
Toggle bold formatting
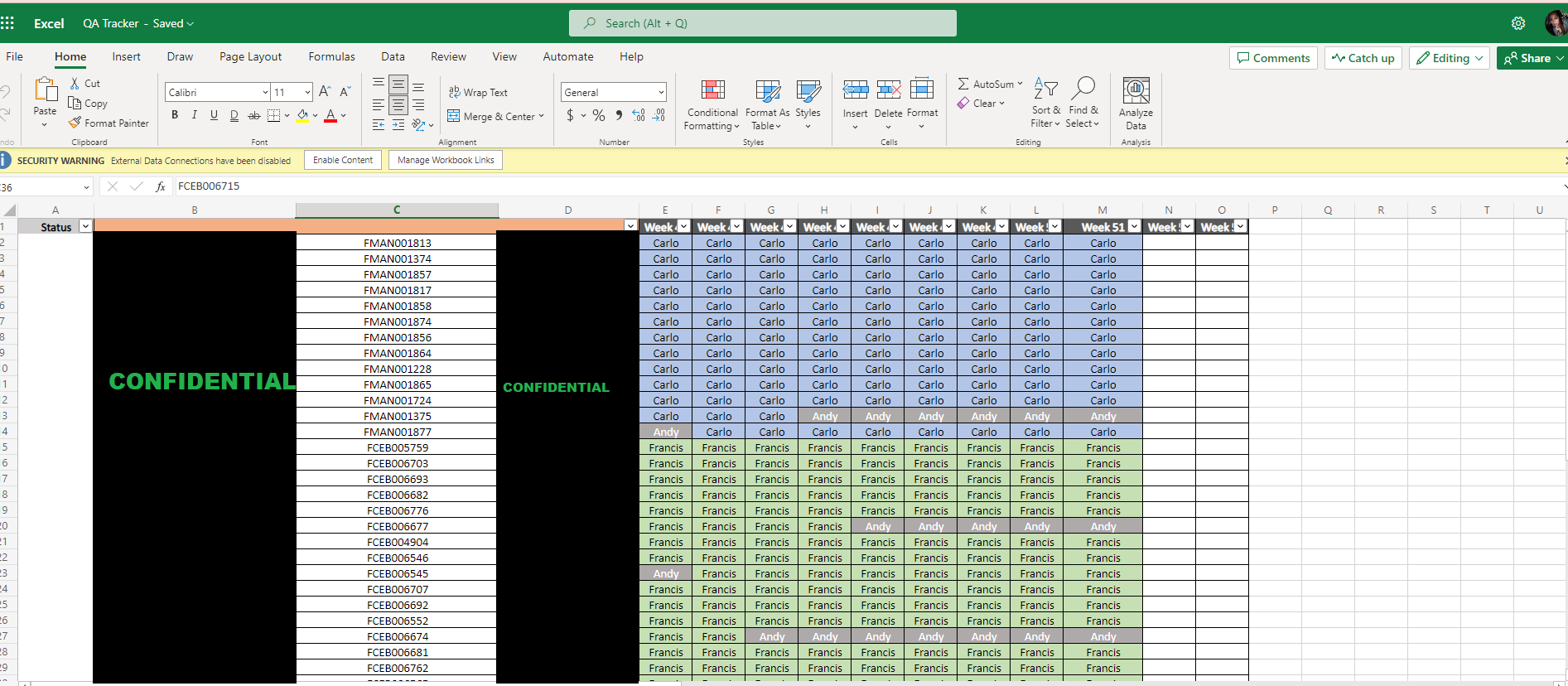pos(175,115)
